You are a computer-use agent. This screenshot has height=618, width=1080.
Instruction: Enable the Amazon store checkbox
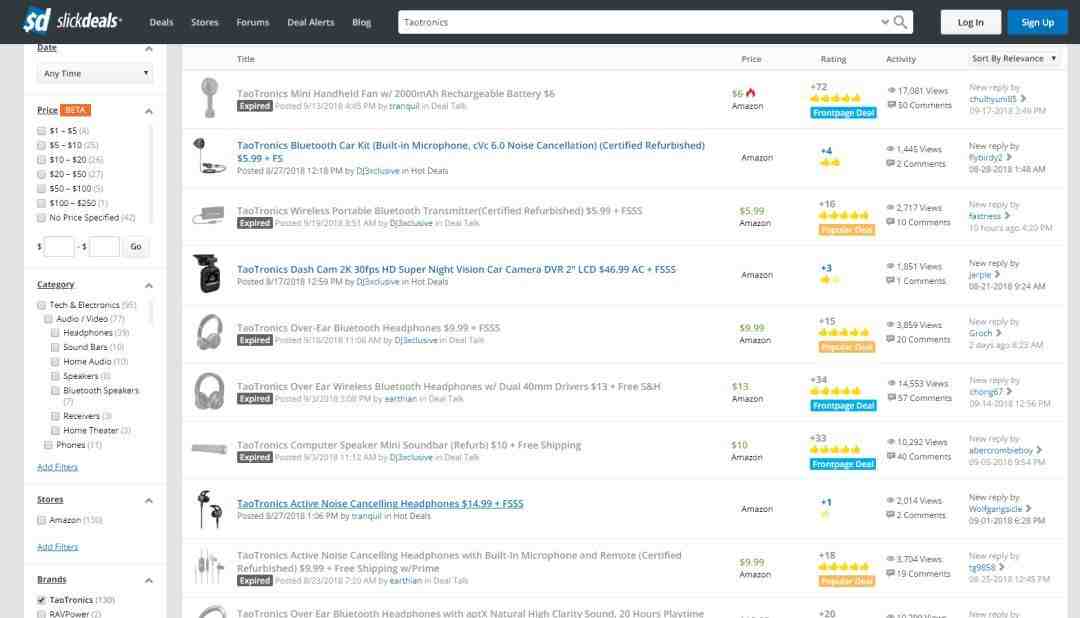click(41, 520)
